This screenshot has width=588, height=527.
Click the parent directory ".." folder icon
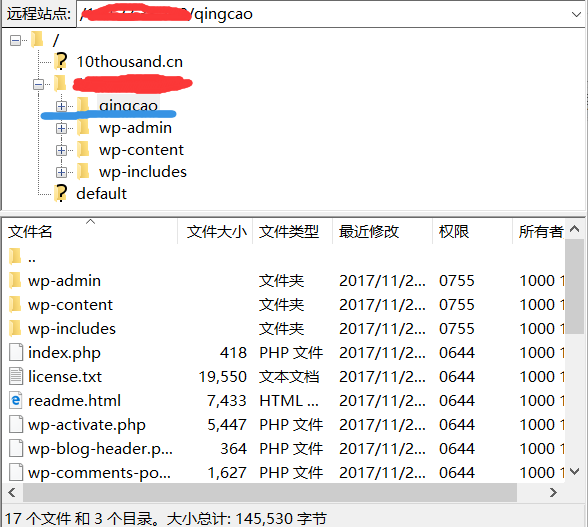[15, 257]
